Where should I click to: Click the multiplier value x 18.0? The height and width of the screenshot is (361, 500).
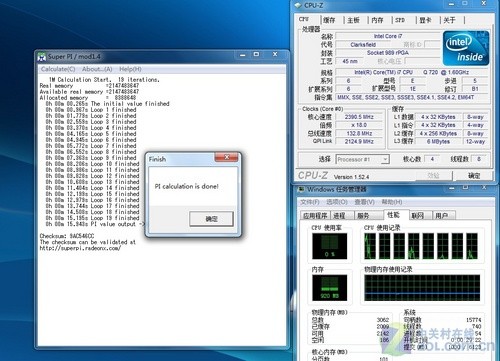(359, 125)
